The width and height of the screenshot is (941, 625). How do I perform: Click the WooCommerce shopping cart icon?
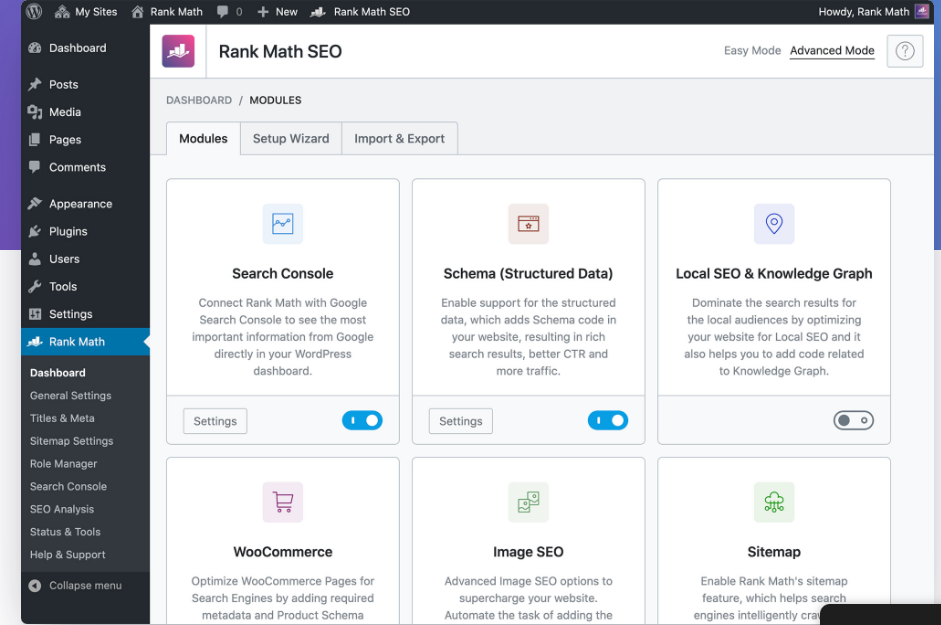click(283, 502)
